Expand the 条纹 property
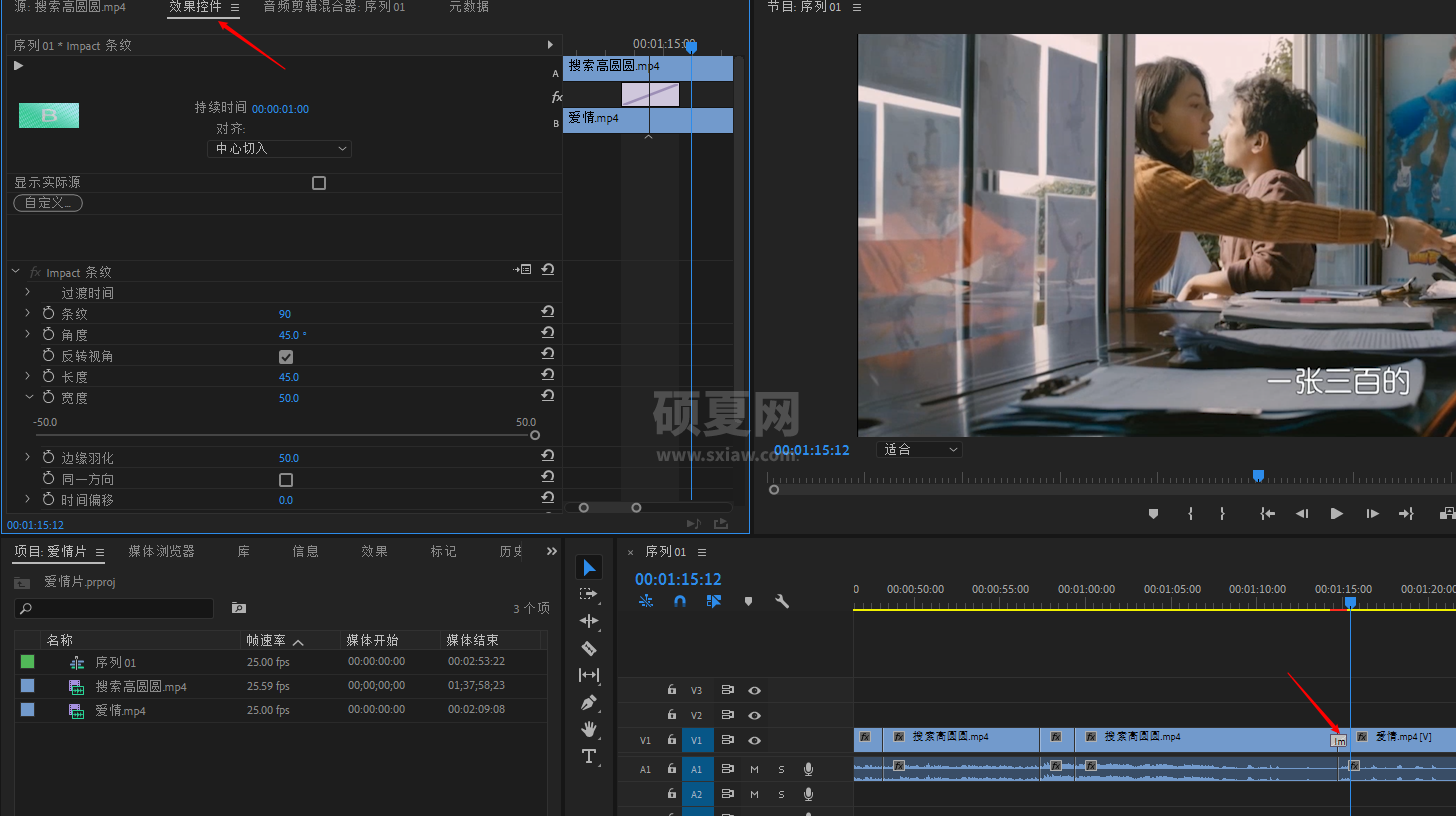Viewport: 1456px width, 816px height. (28, 313)
